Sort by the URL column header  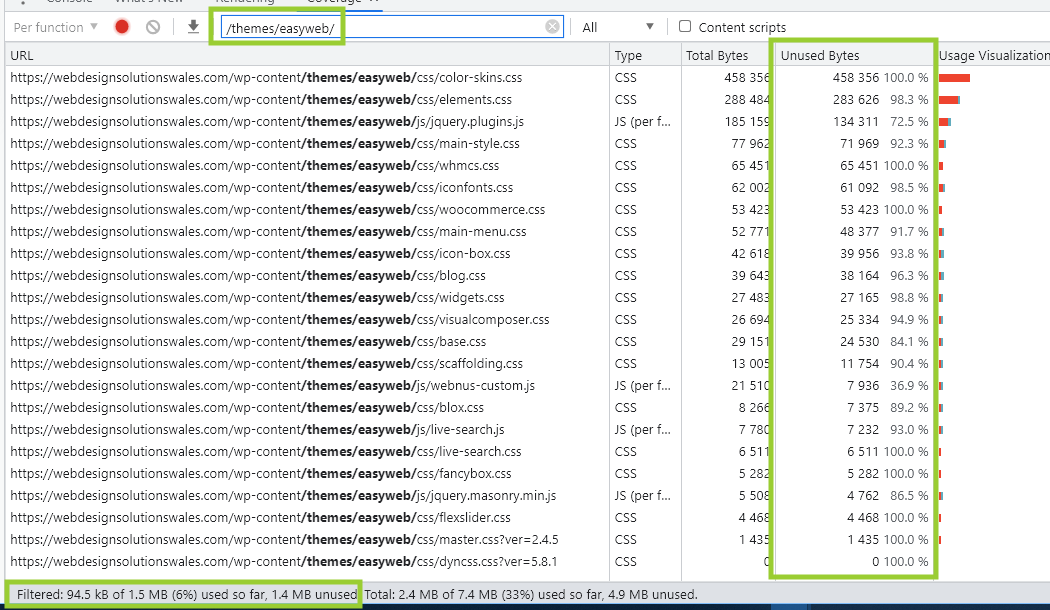click(307, 55)
